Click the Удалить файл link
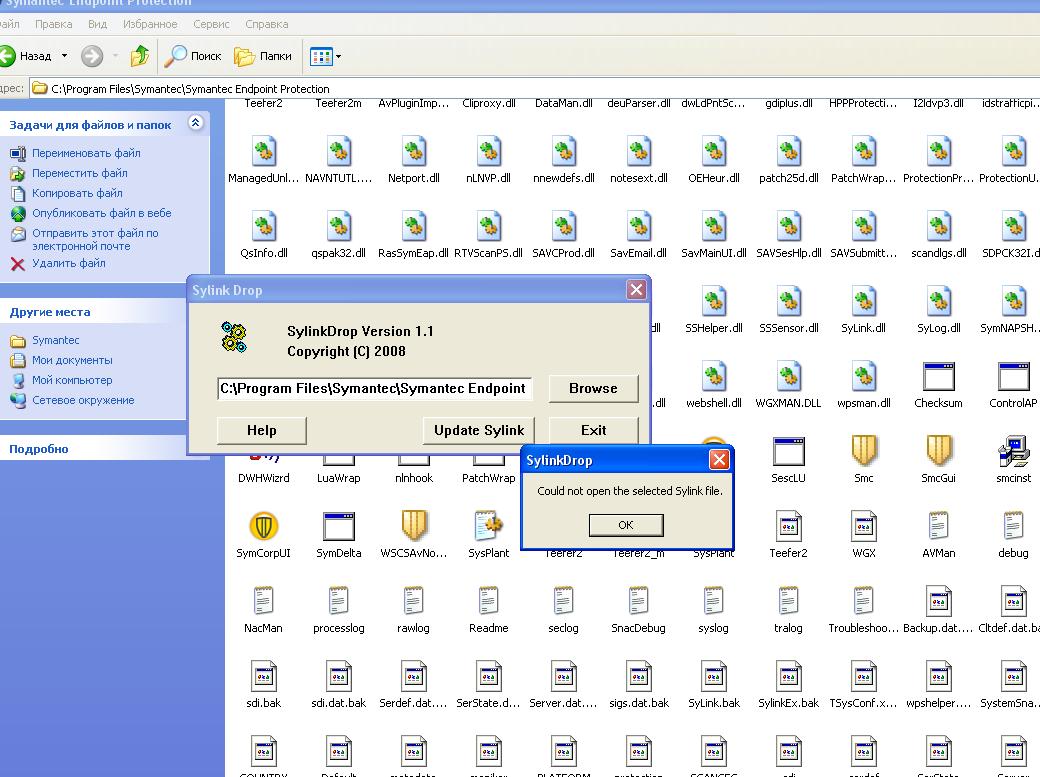Image resolution: width=1040 pixels, height=777 pixels. click(x=68, y=264)
